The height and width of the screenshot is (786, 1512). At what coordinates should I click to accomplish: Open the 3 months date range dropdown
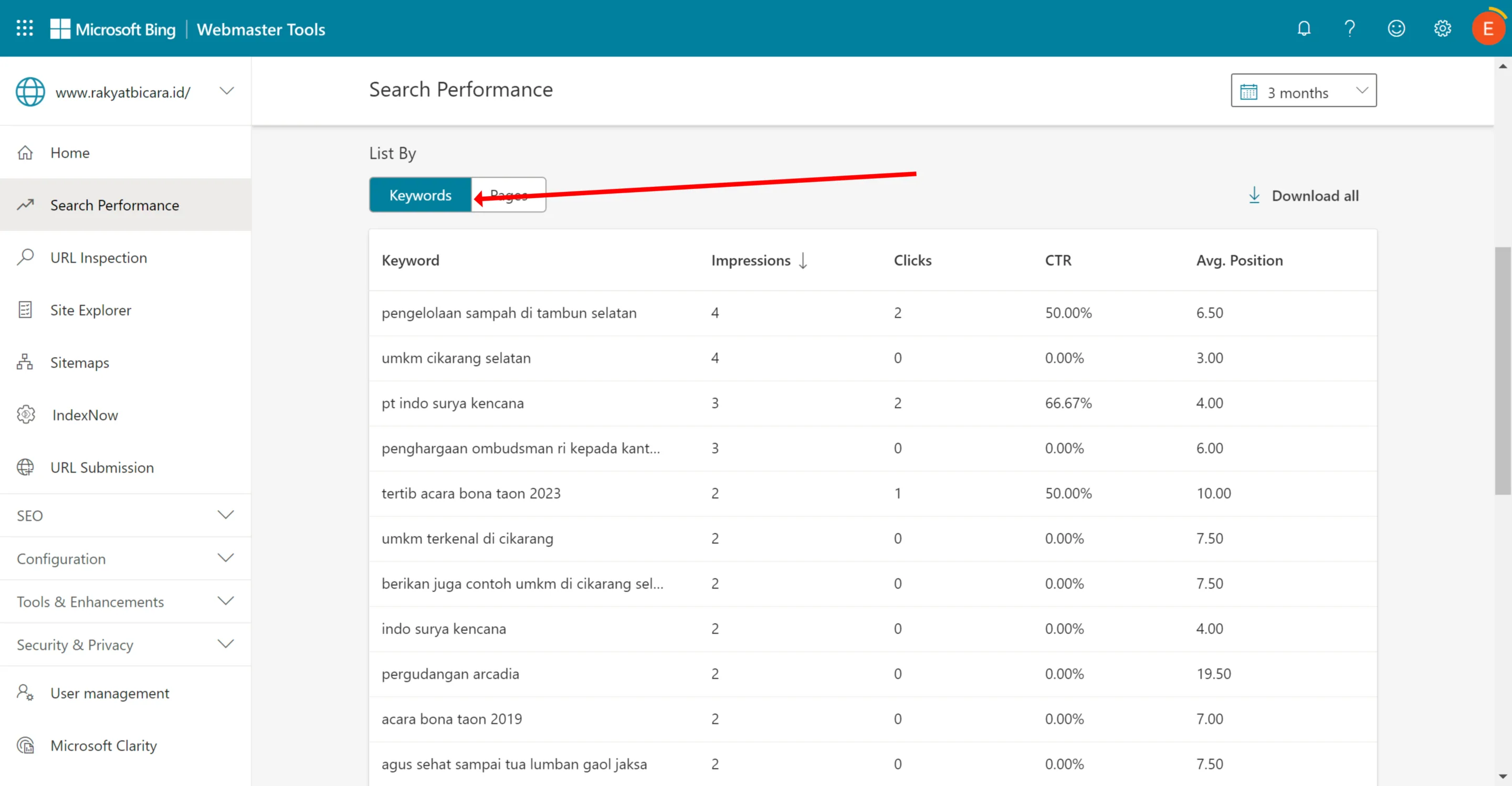[x=1303, y=90]
